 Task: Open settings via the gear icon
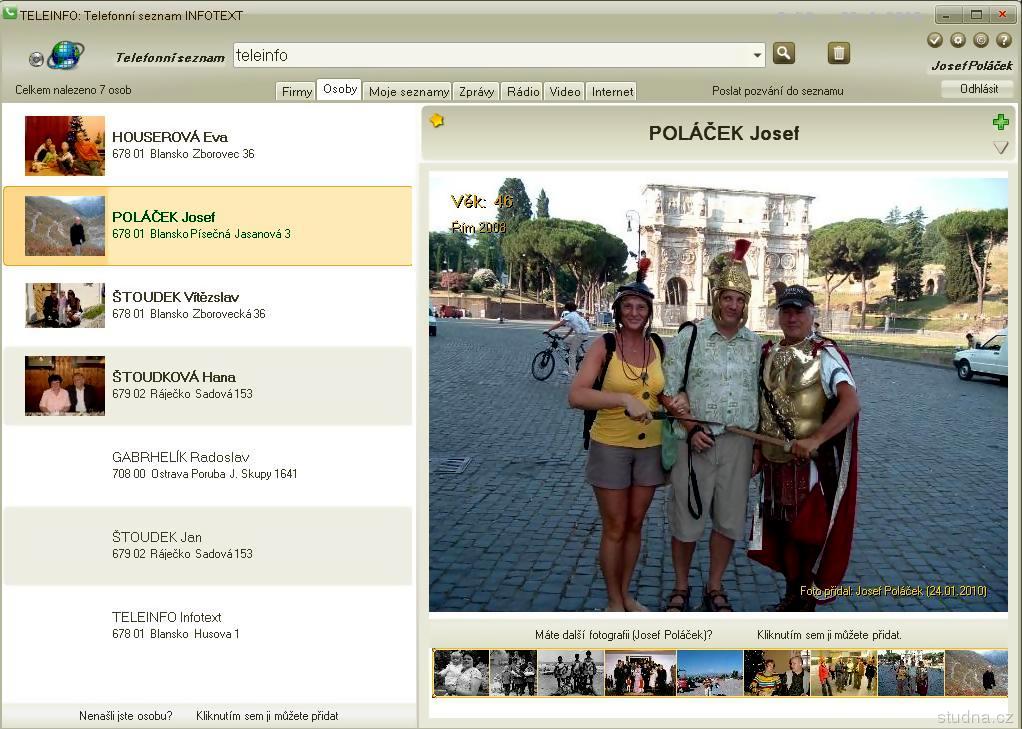click(x=958, y=40)
